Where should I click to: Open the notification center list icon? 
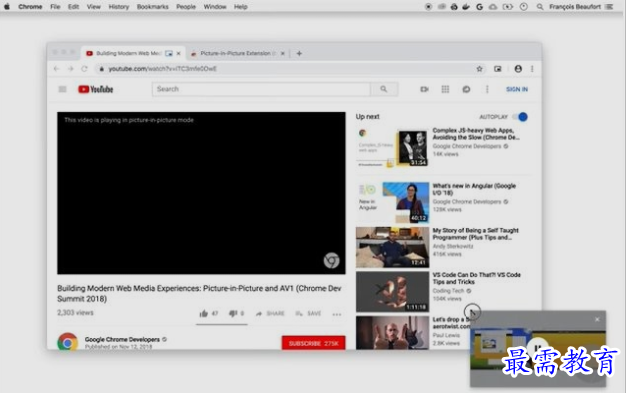[609, 7]
